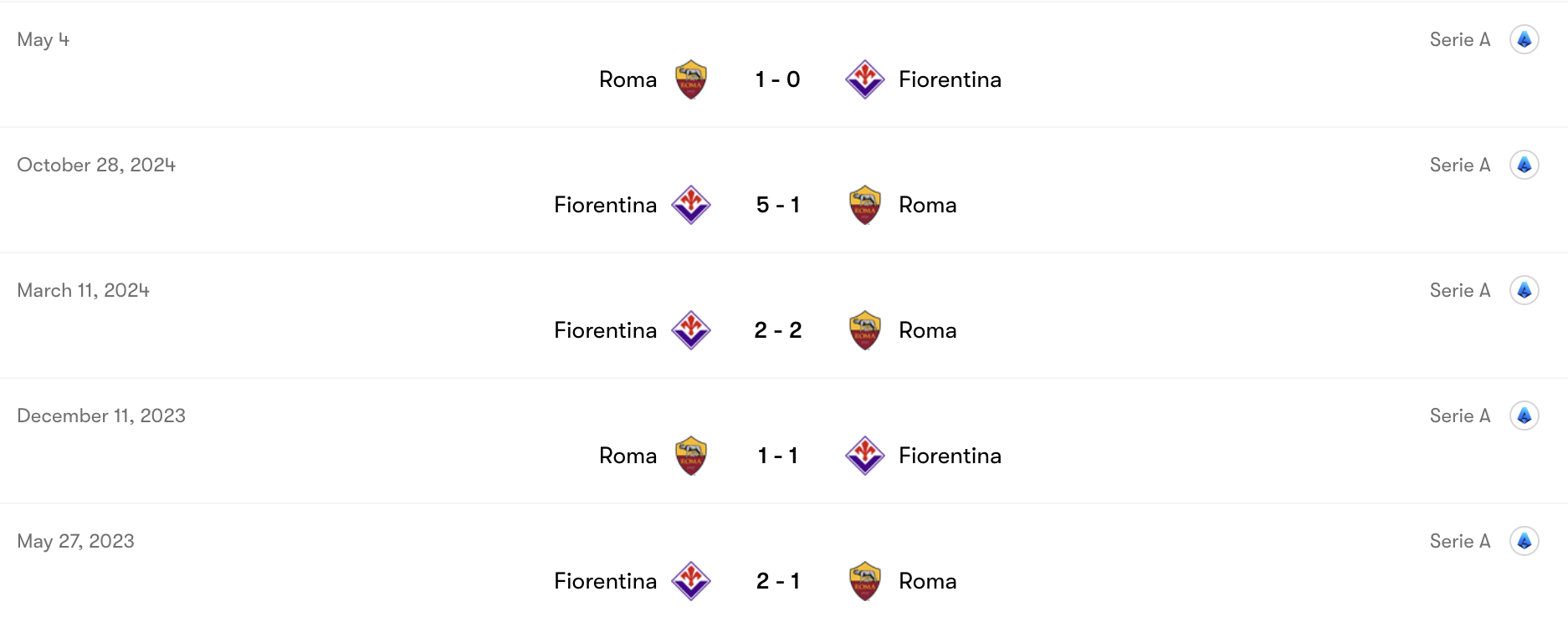Click the October 28, 2024 date
1568x617 pixels.
tap(96, 165)
